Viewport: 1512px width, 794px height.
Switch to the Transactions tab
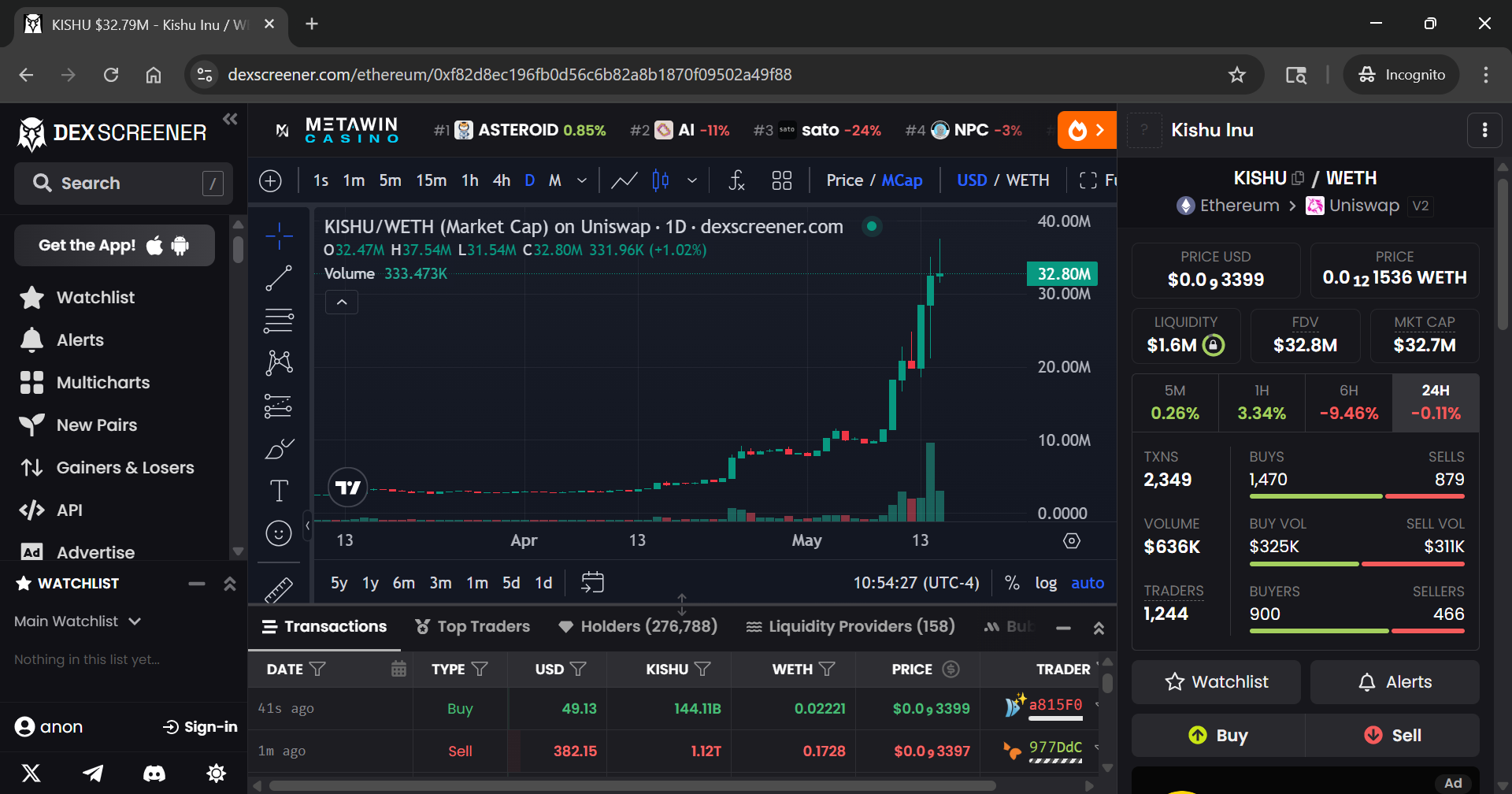324,626
